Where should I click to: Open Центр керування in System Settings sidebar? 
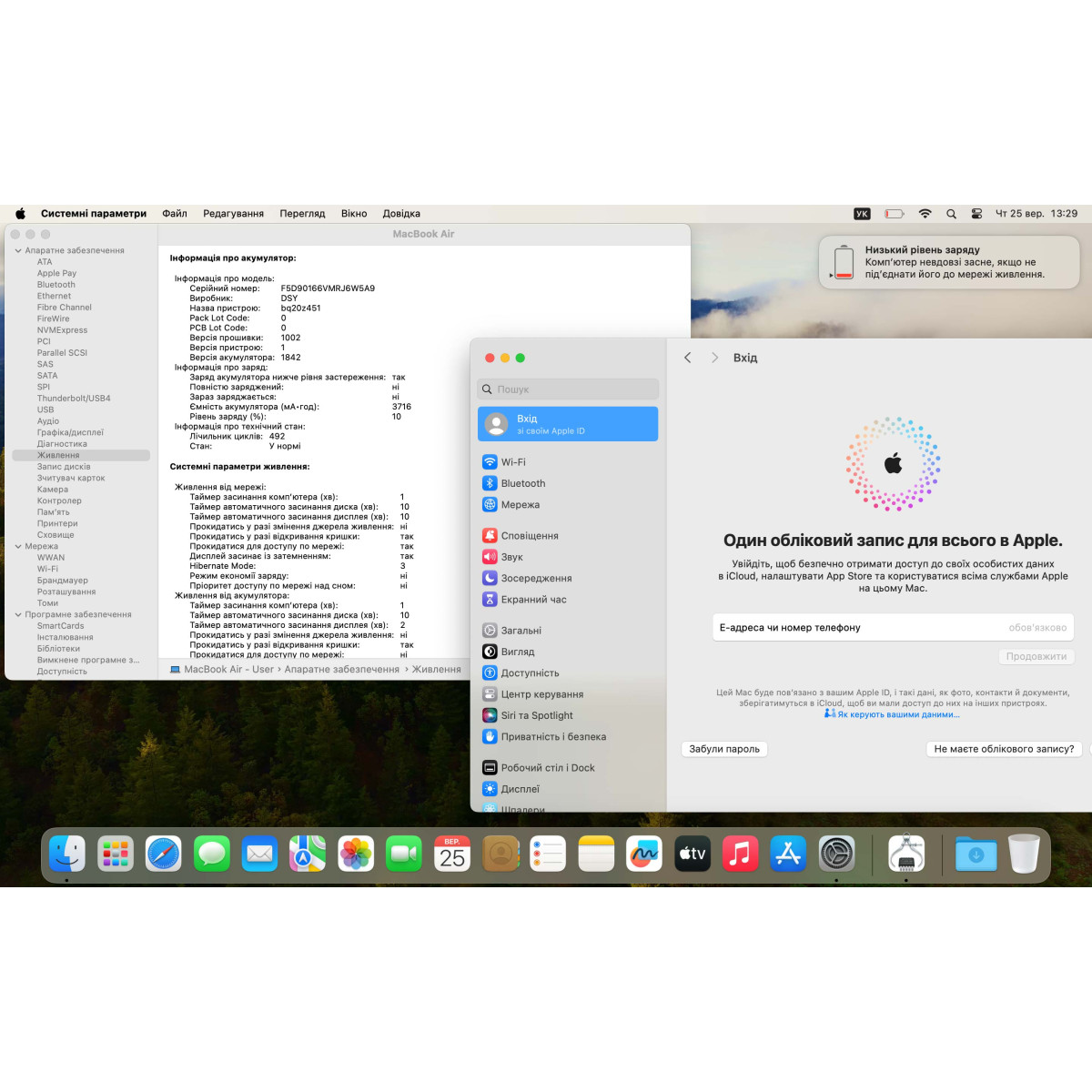coord(568,694)
